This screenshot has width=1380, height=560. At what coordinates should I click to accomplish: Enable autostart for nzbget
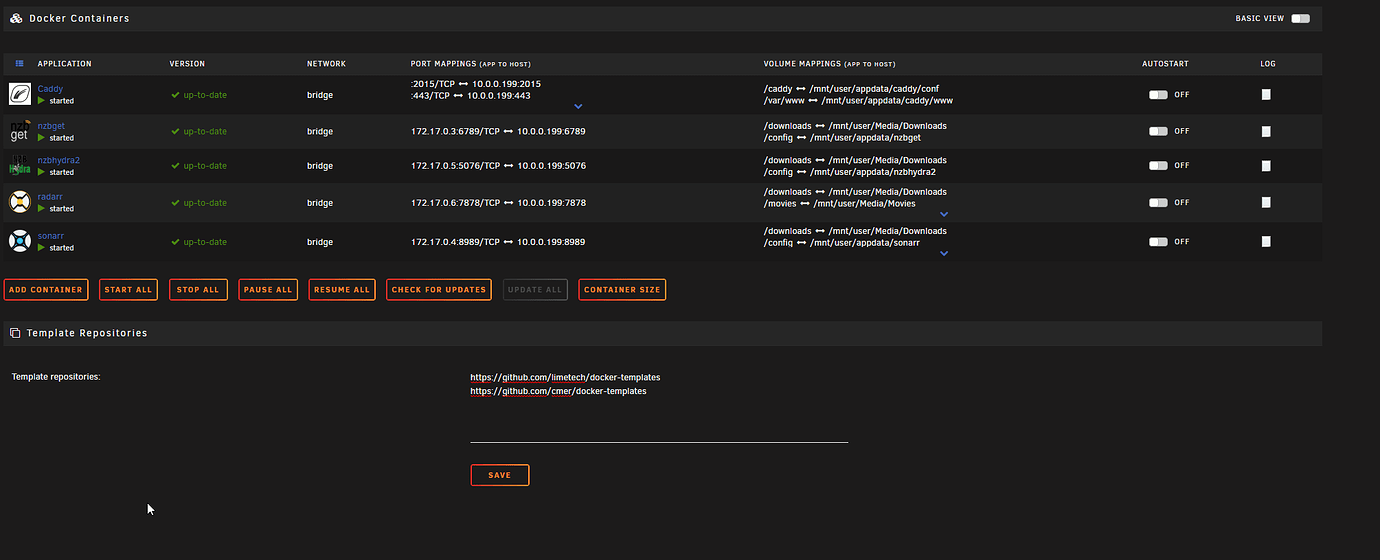coord(1158,131)
